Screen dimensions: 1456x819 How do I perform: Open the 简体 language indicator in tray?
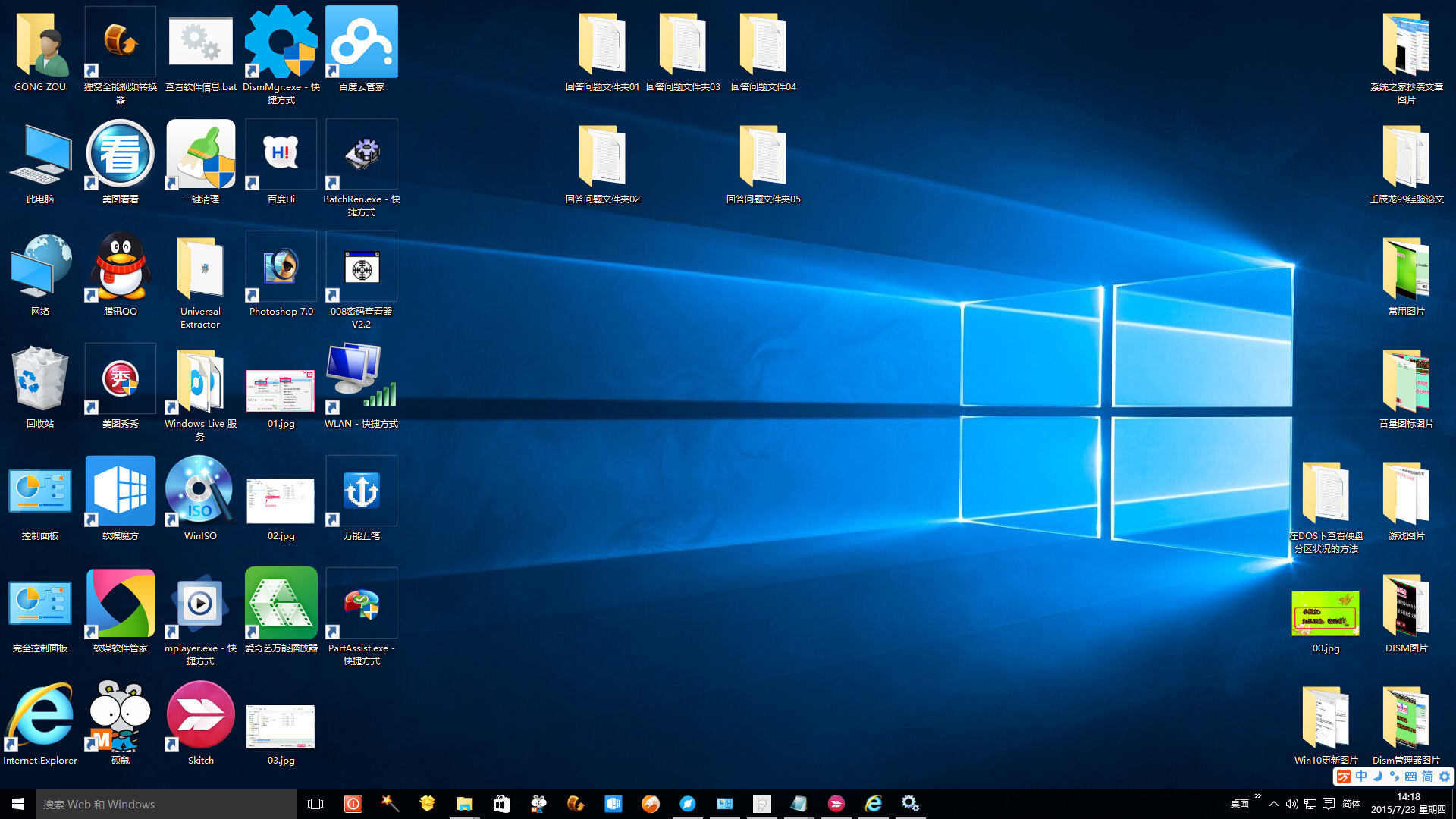(1351, 804)
